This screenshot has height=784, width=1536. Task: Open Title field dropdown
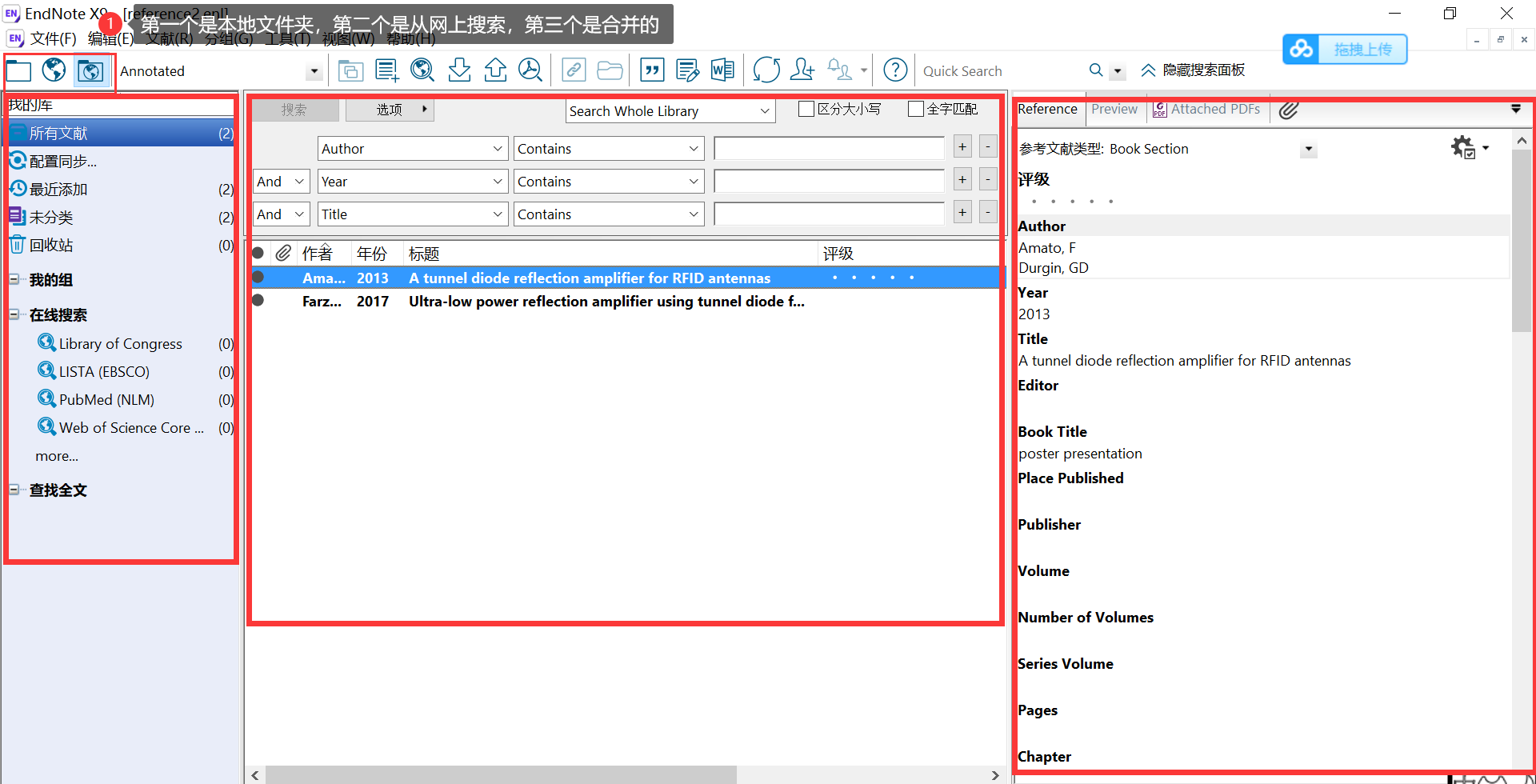coord(413,214)
